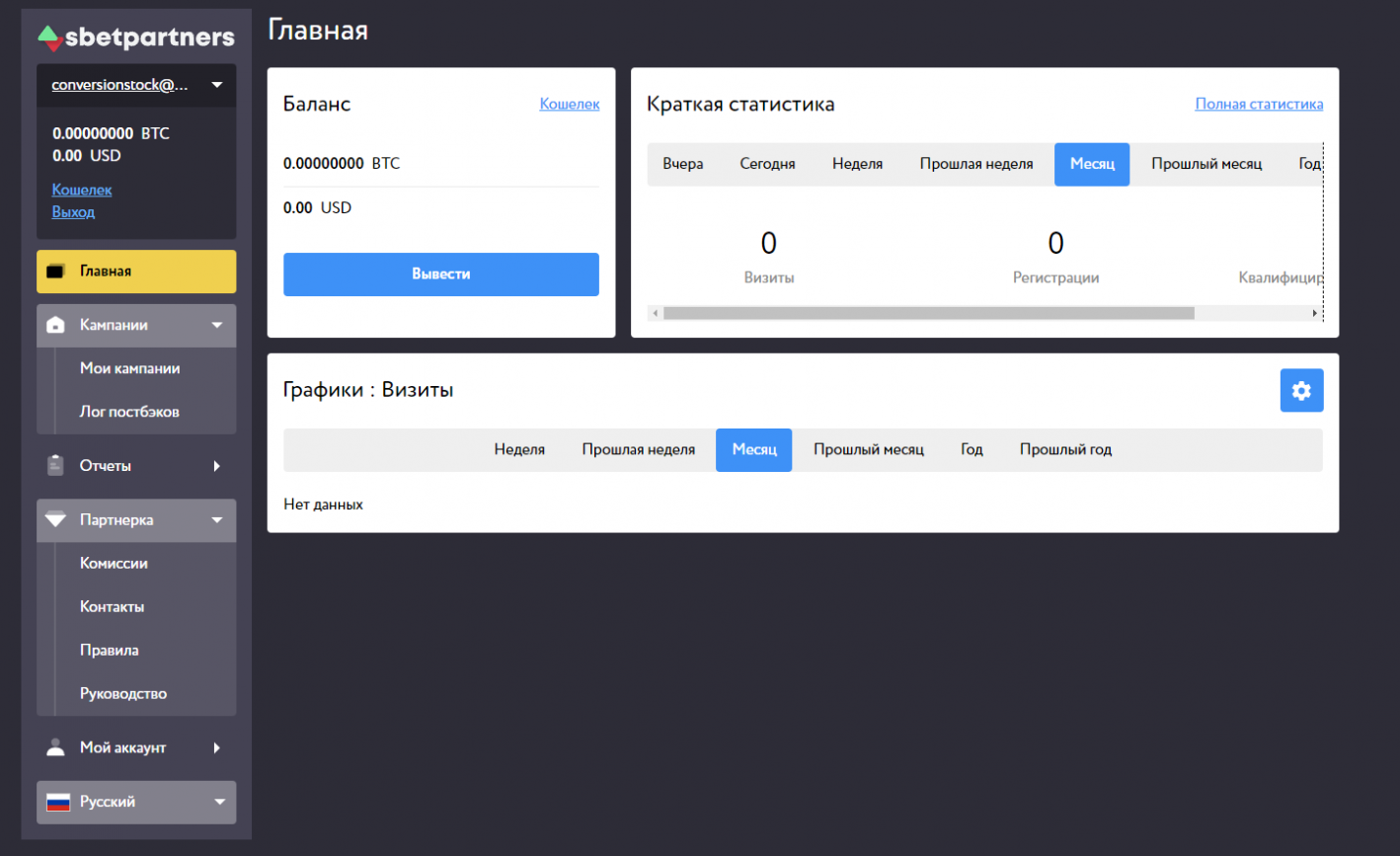Select Прошлый месяц in Краткая статистика
The image size is (1400, 856).
tap(1206, 164)
